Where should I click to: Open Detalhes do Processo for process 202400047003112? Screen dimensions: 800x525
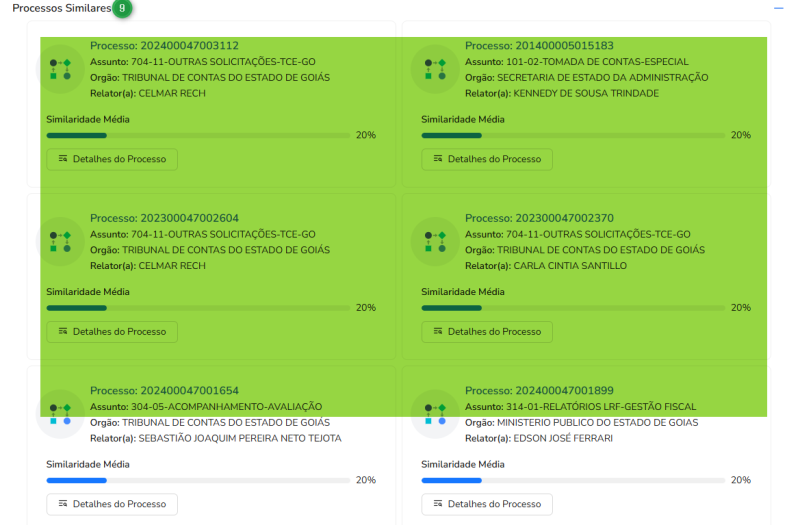tap(112, 159)
